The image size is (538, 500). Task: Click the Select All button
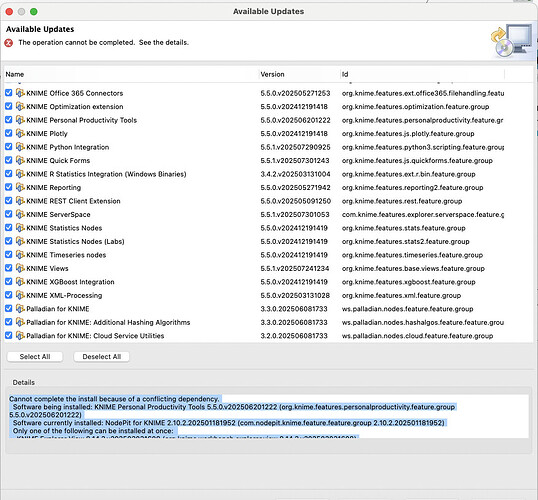(x=35, y=357)
